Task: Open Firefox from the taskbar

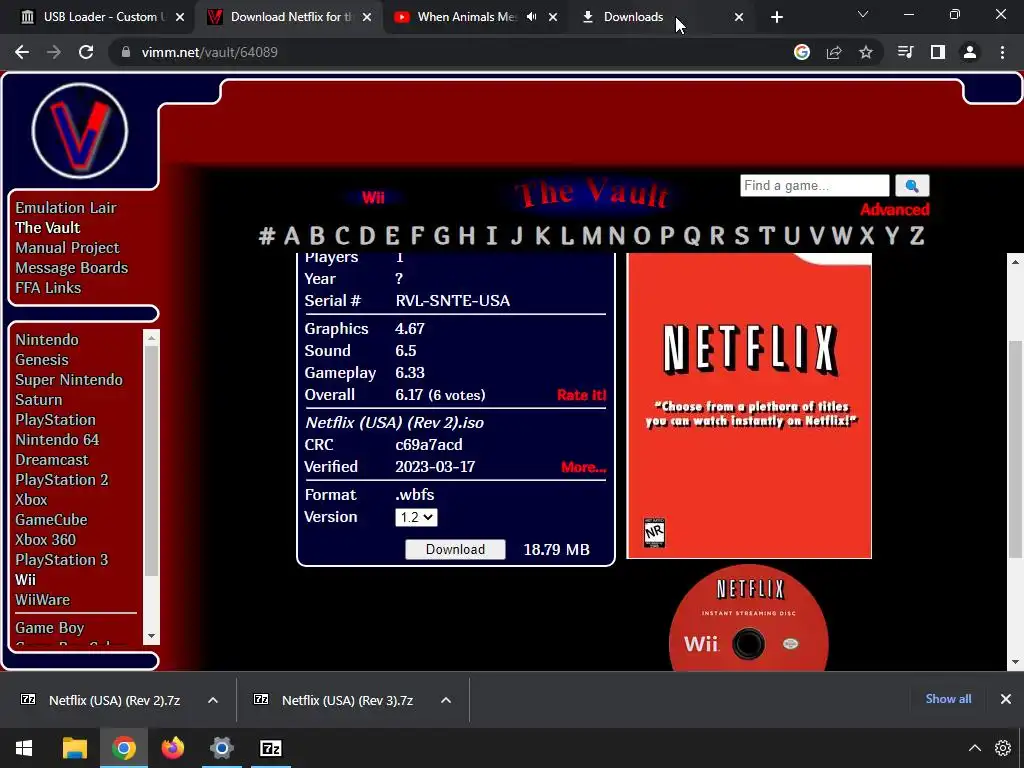Action: point(172,748)
